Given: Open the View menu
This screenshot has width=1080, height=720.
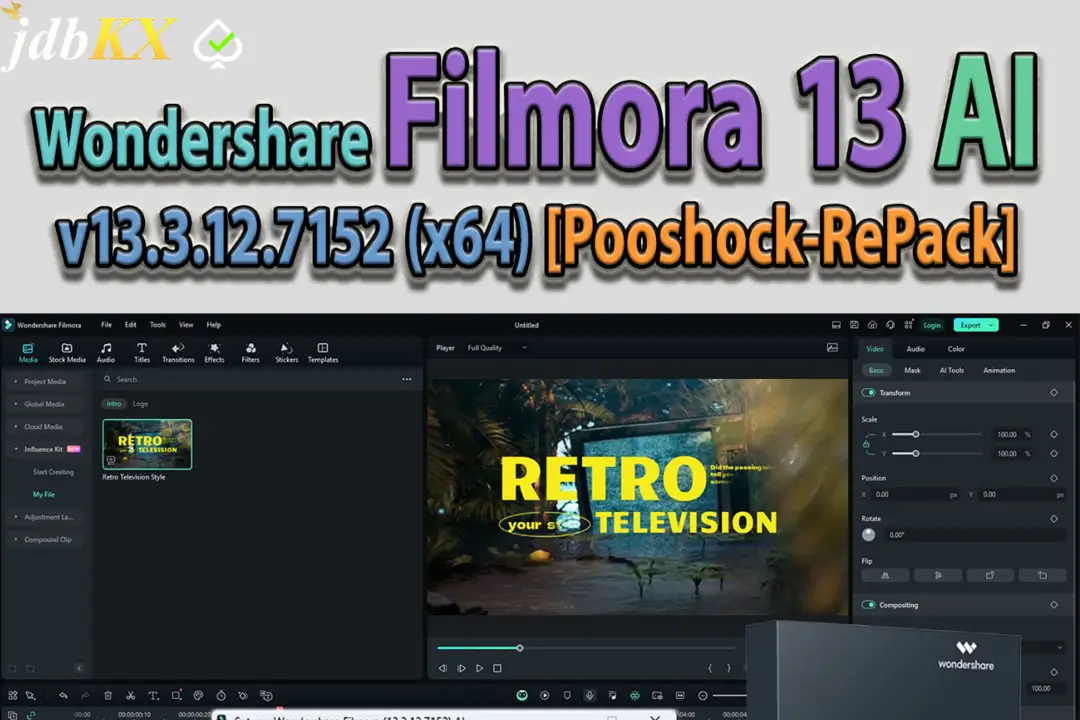Looking at the screenshot, I should pos(186,325).
